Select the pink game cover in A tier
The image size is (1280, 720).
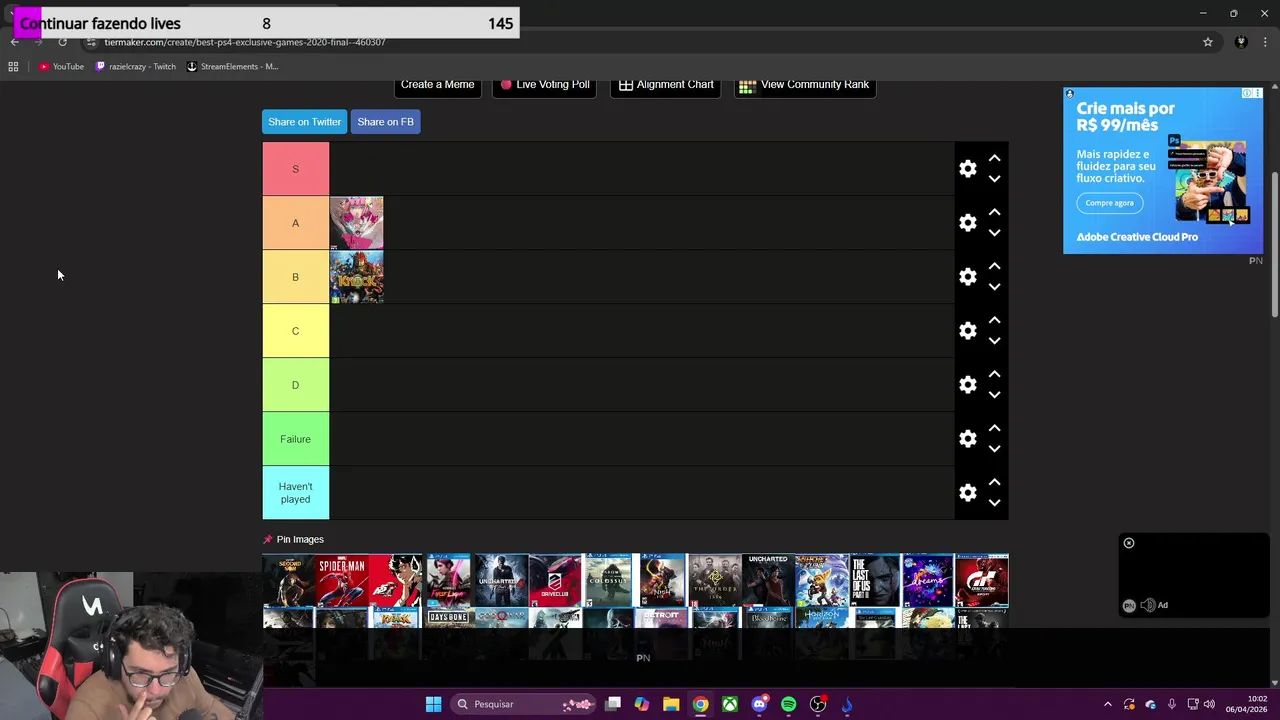[356, 223]
